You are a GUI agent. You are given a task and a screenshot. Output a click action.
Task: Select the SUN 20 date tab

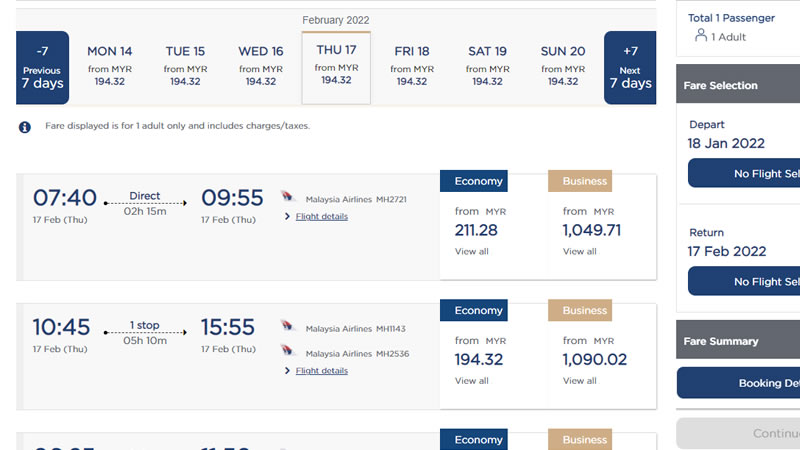[x=563, y=66]
